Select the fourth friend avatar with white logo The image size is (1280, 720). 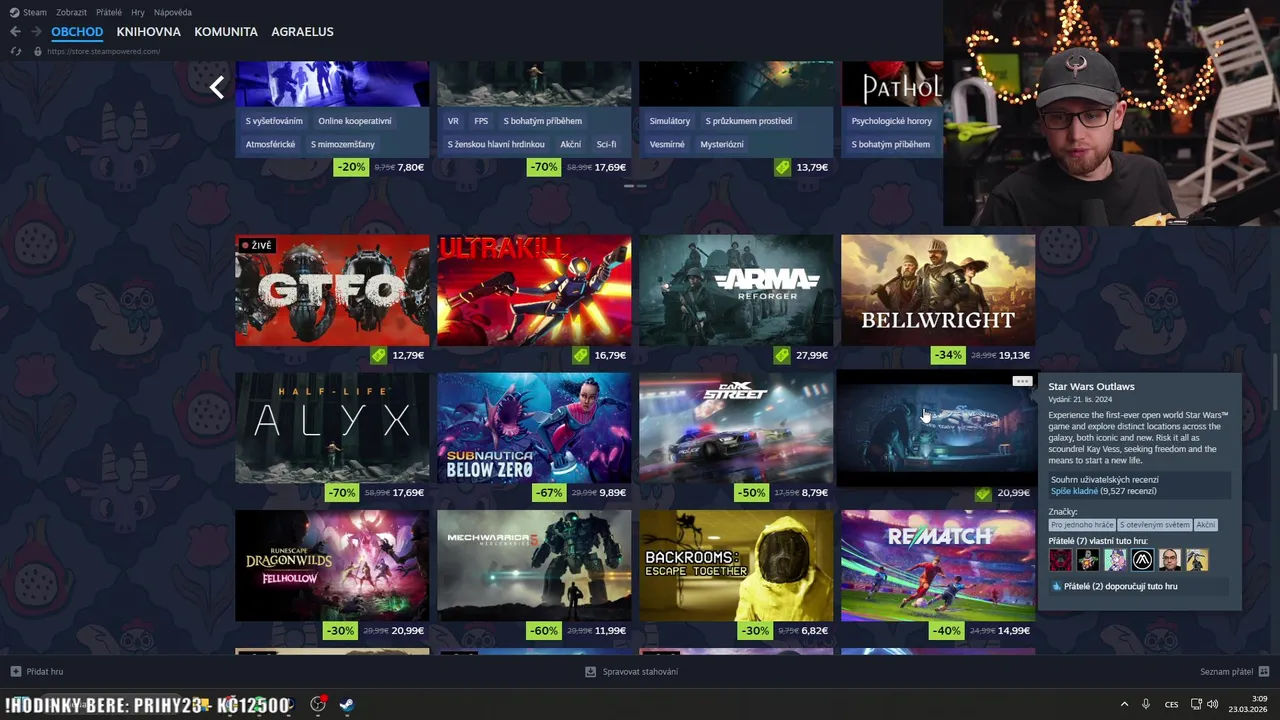pos(1143,560)
